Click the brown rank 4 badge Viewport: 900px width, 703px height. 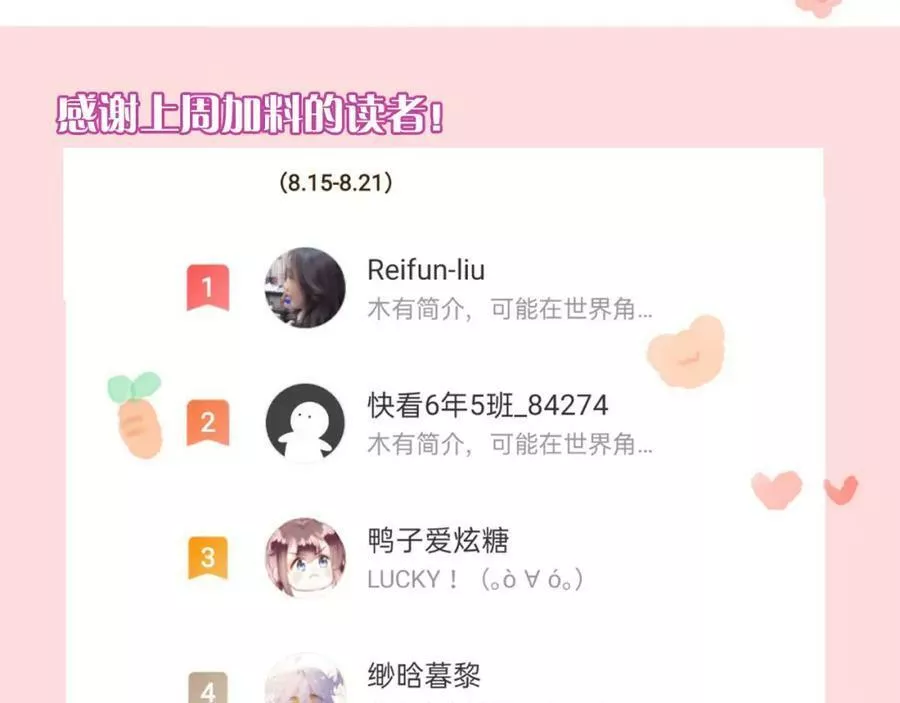coord(208,688)
